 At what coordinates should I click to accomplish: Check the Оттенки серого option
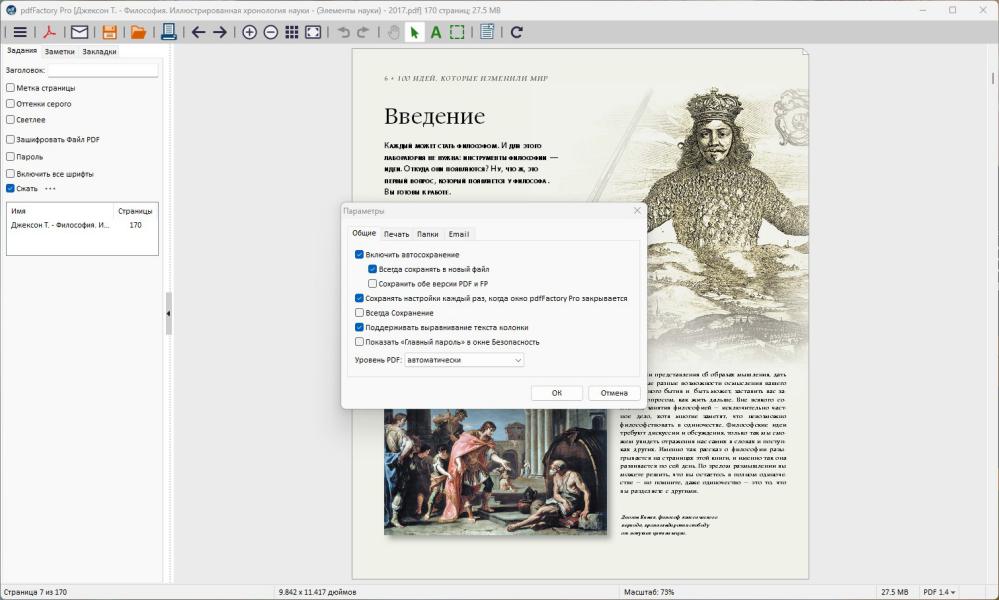click(11, 103)
